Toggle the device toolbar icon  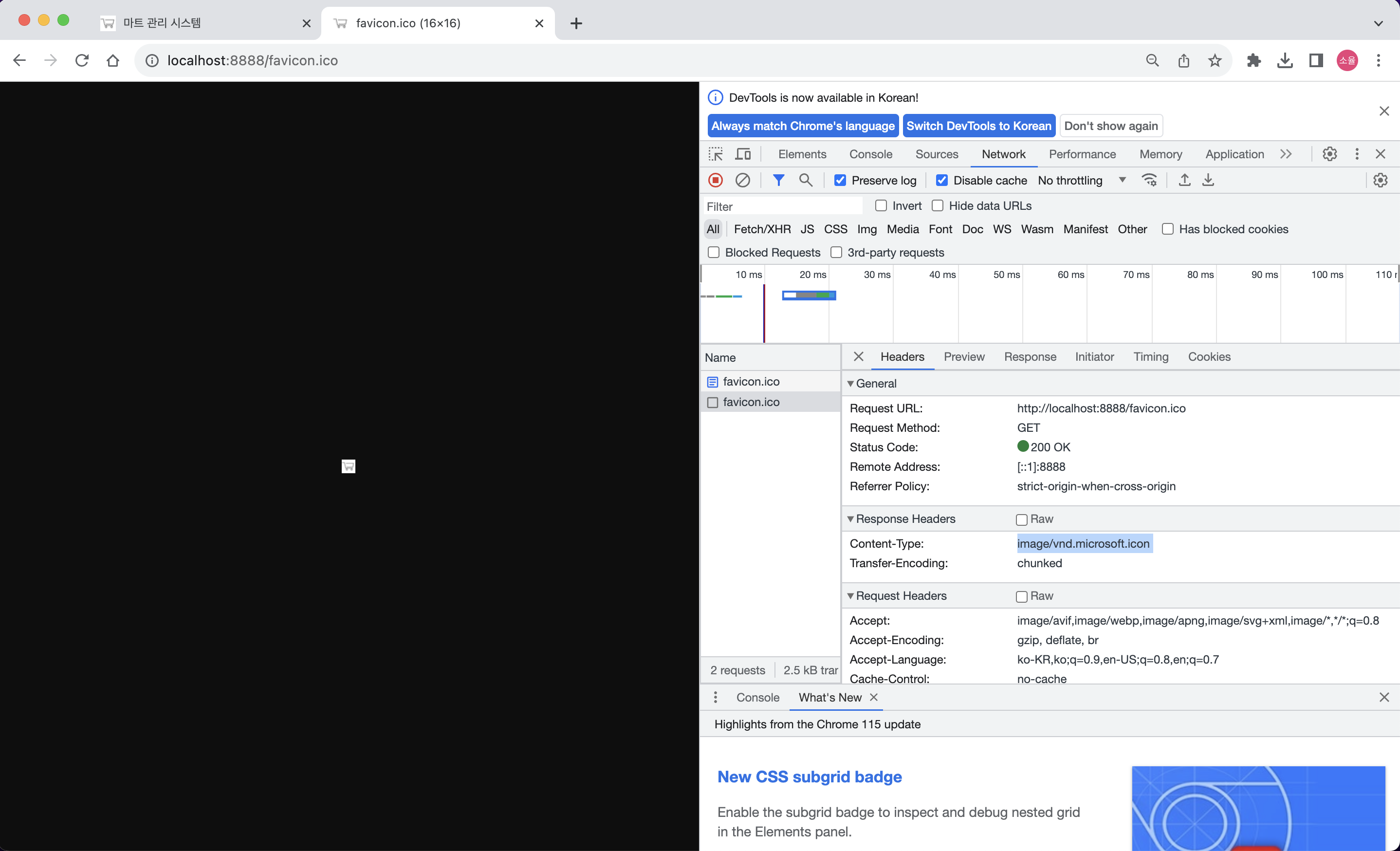[743, 154]
